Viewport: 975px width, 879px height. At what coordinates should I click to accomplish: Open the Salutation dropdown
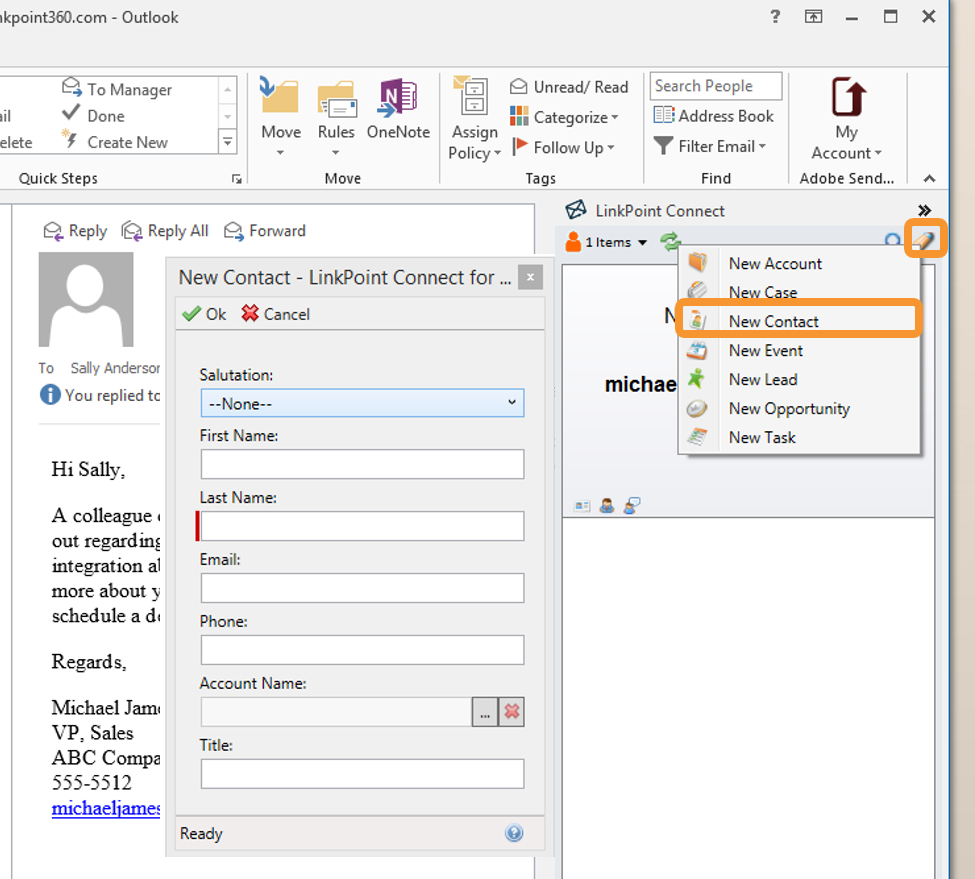tap(362, 403)
